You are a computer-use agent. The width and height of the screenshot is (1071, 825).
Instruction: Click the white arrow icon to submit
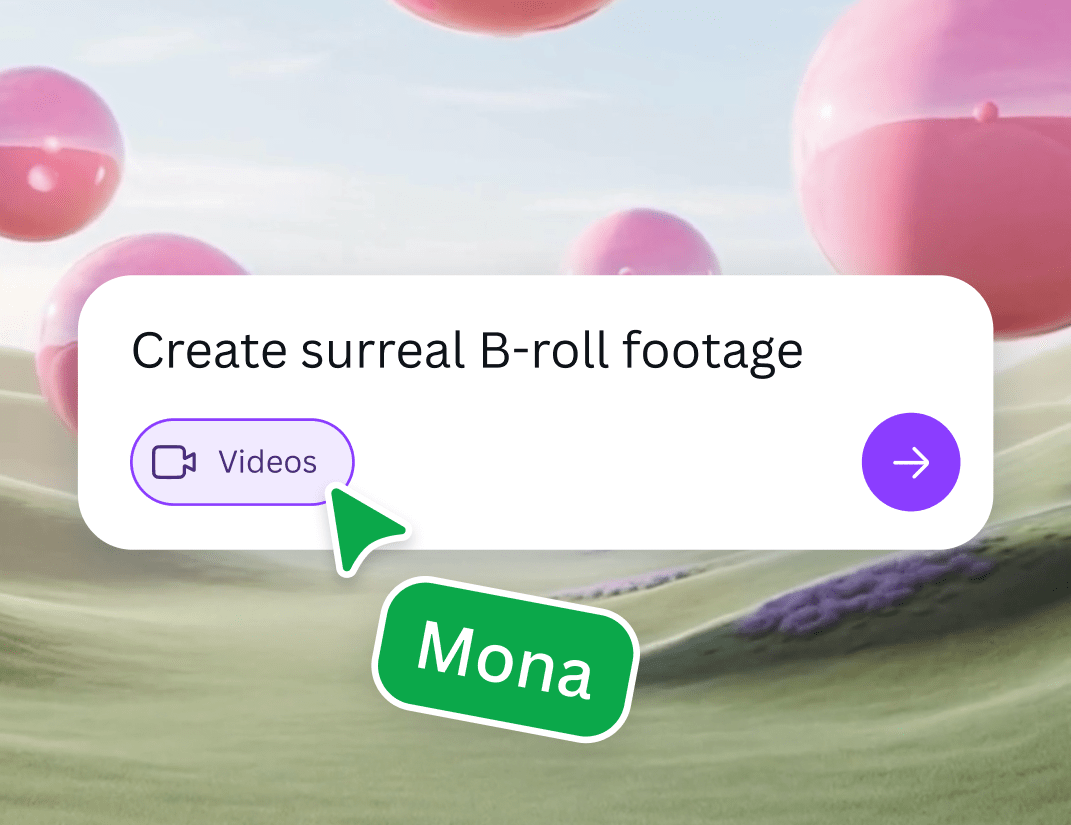pyautogui.click(x=911, y=462)
